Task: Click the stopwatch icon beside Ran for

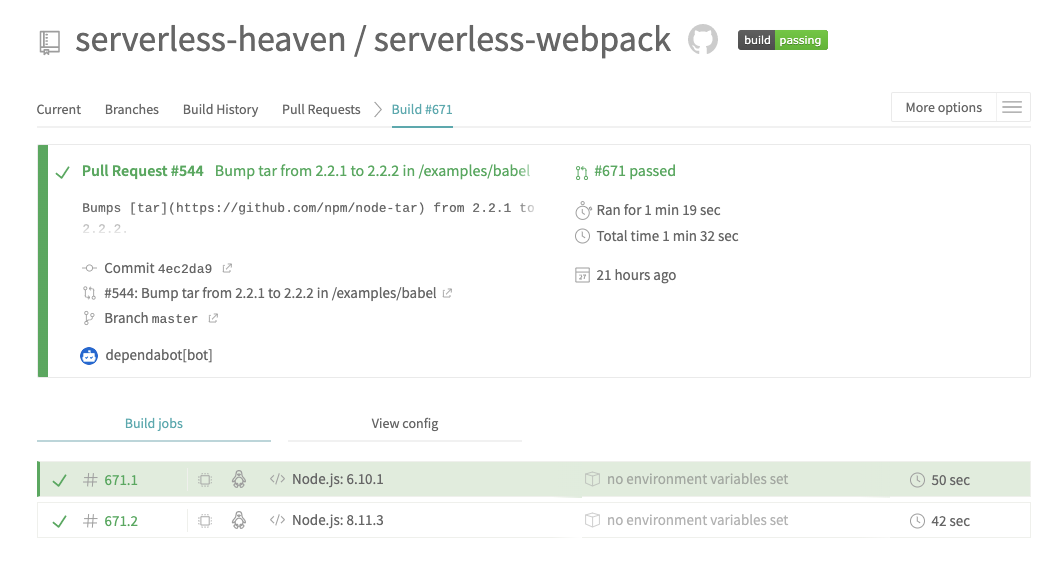Action: coord(583,210)
